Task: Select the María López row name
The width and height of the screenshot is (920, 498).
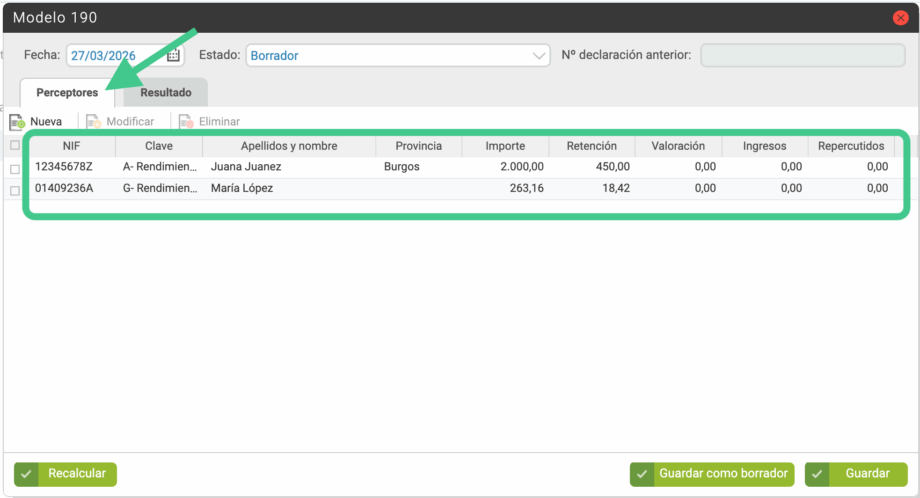Action: (x=242, y=188)
